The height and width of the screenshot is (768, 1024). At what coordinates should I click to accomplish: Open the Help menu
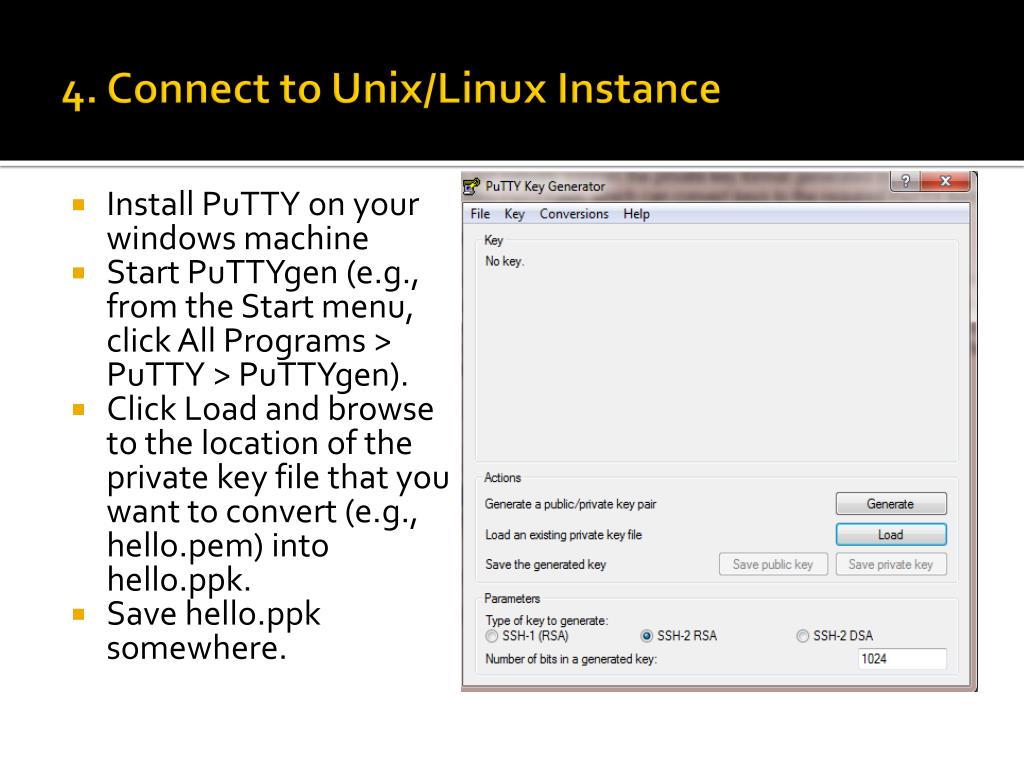point(636,214)
